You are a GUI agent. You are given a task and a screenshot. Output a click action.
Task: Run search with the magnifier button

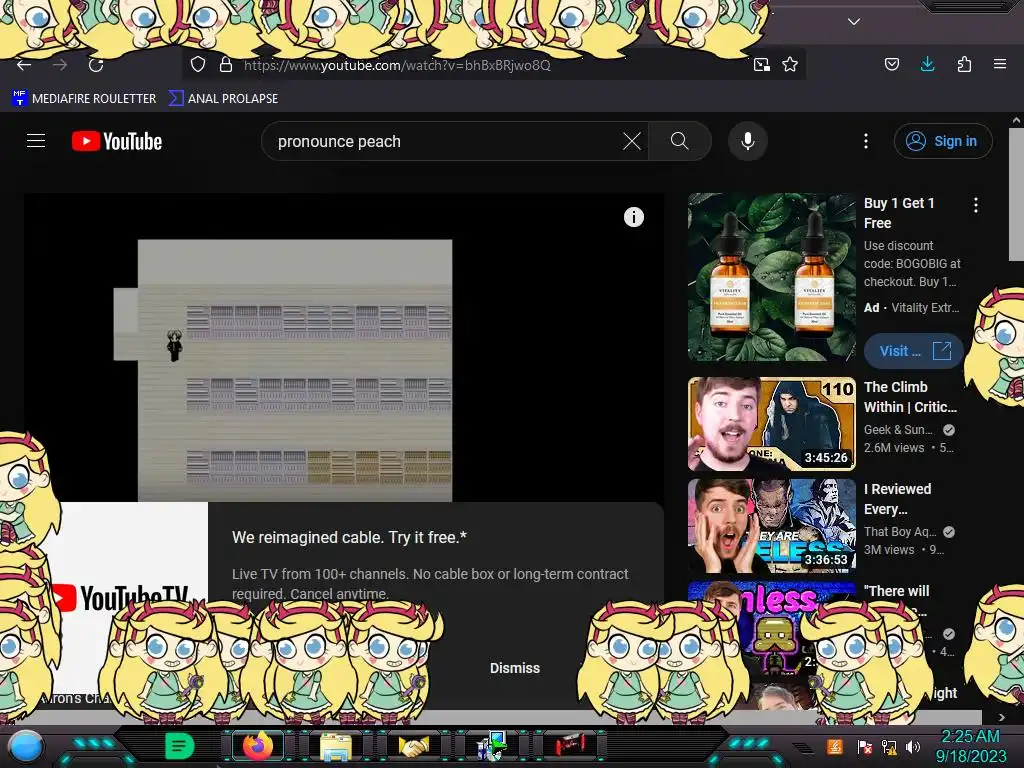click(x=680, y=141)
